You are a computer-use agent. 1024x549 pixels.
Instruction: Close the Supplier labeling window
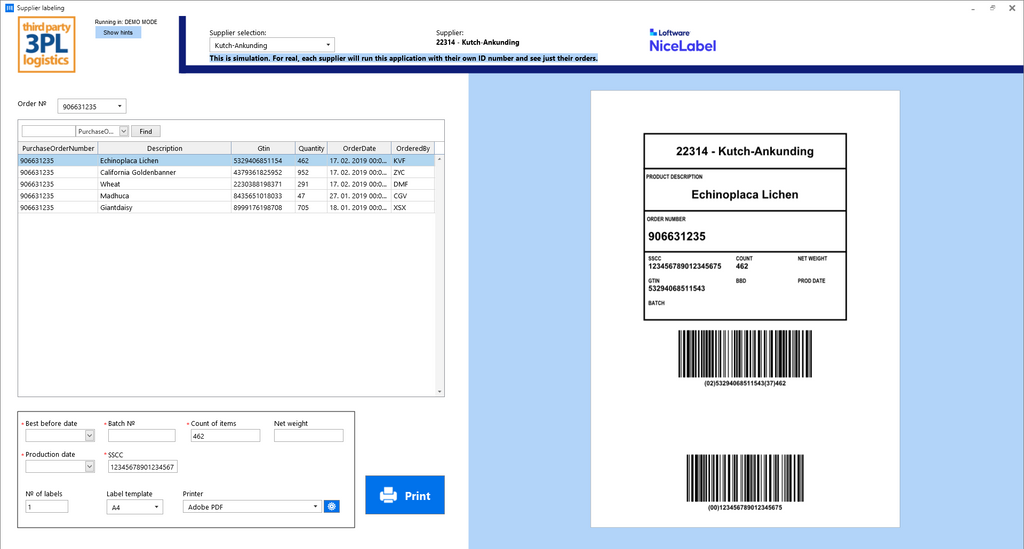point(1012,8)
